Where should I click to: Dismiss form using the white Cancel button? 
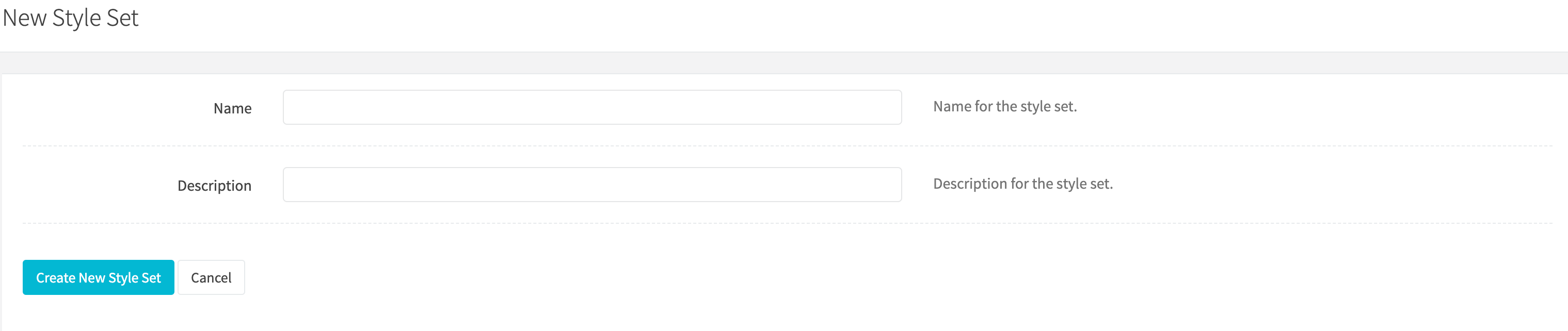[x=211, y=277]
